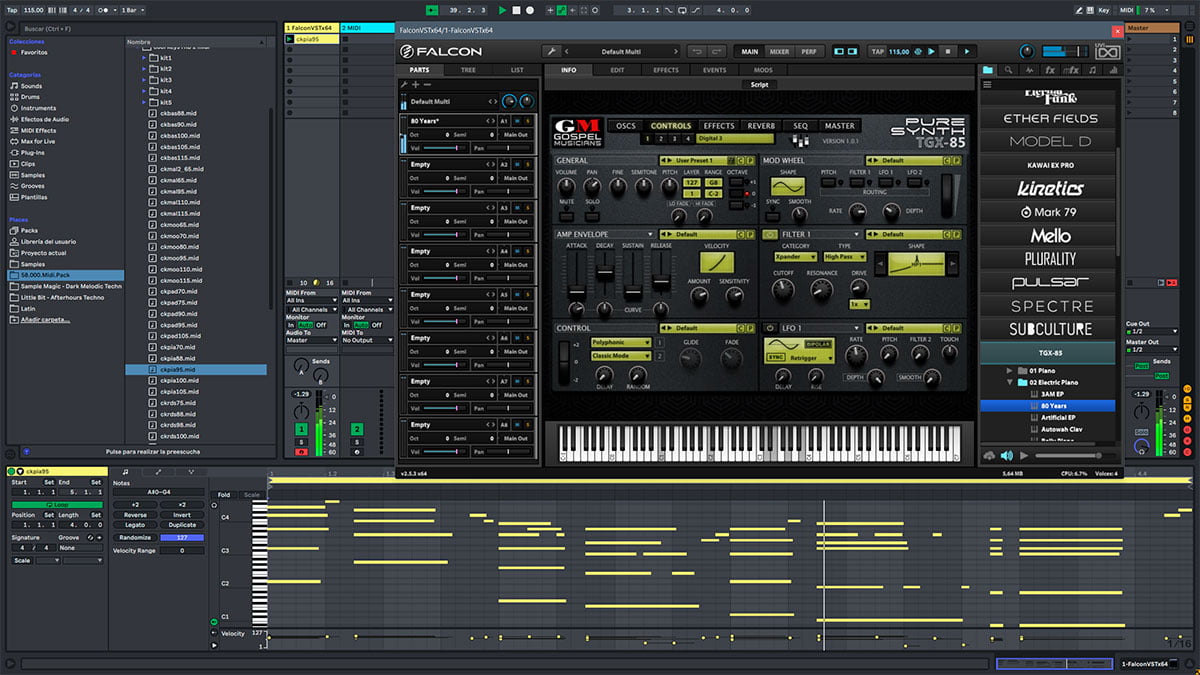
Task: Open the OSCS page in Pure Synth
Action: point(626,126)
